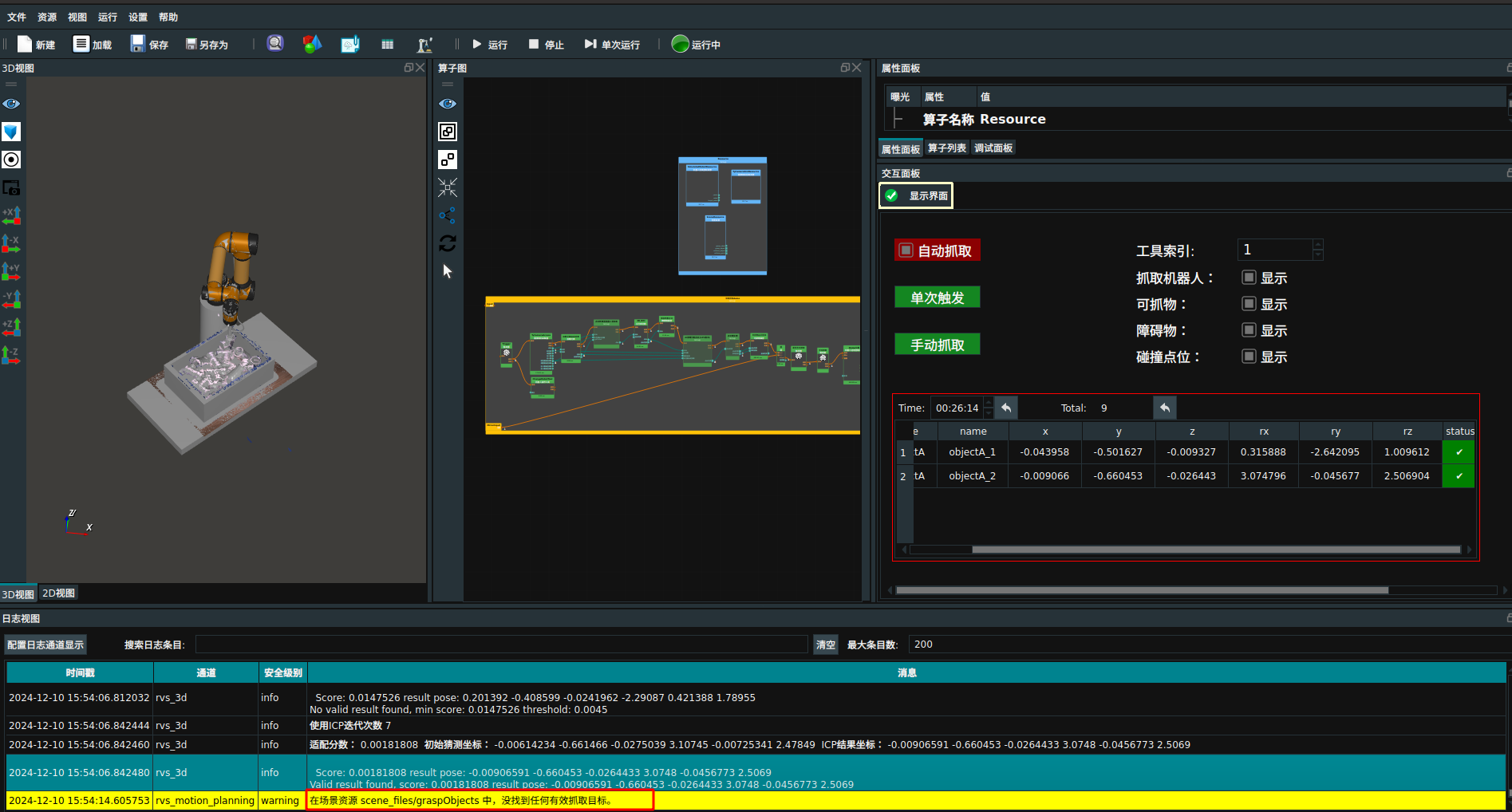The image size is (1512, 812).
Task: Click the green 运行中 status indicator
Action: point(680,44)
